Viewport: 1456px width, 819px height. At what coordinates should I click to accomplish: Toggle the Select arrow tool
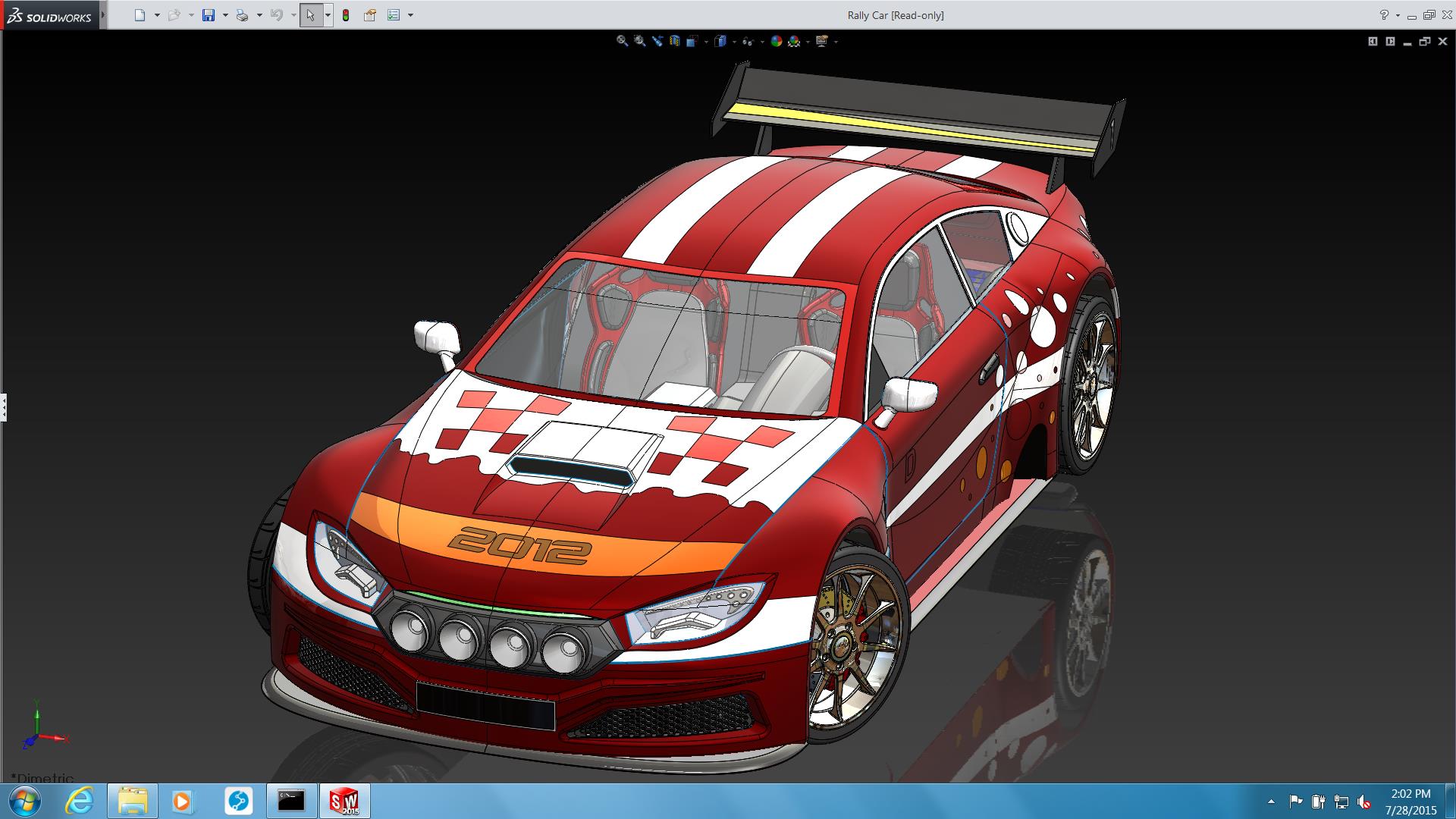(x=310, y=15)
